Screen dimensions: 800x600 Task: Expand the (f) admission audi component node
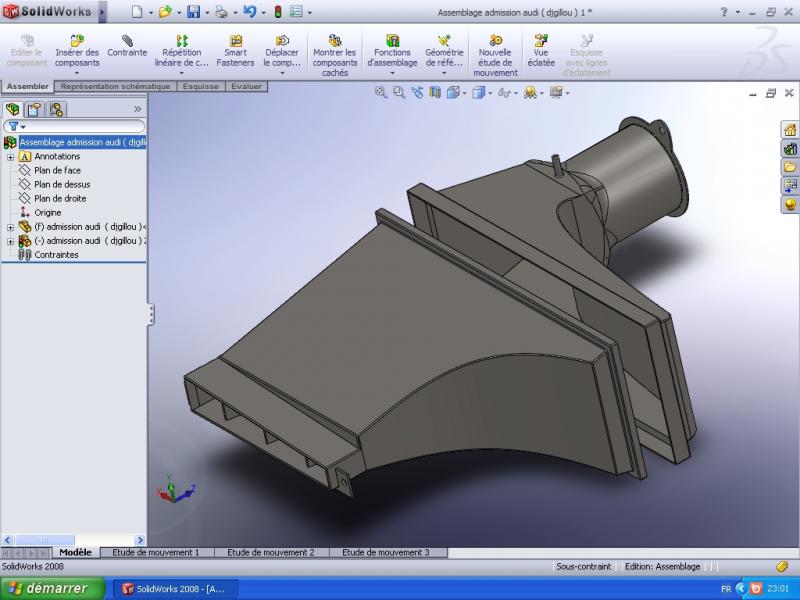tap(10, 227)
